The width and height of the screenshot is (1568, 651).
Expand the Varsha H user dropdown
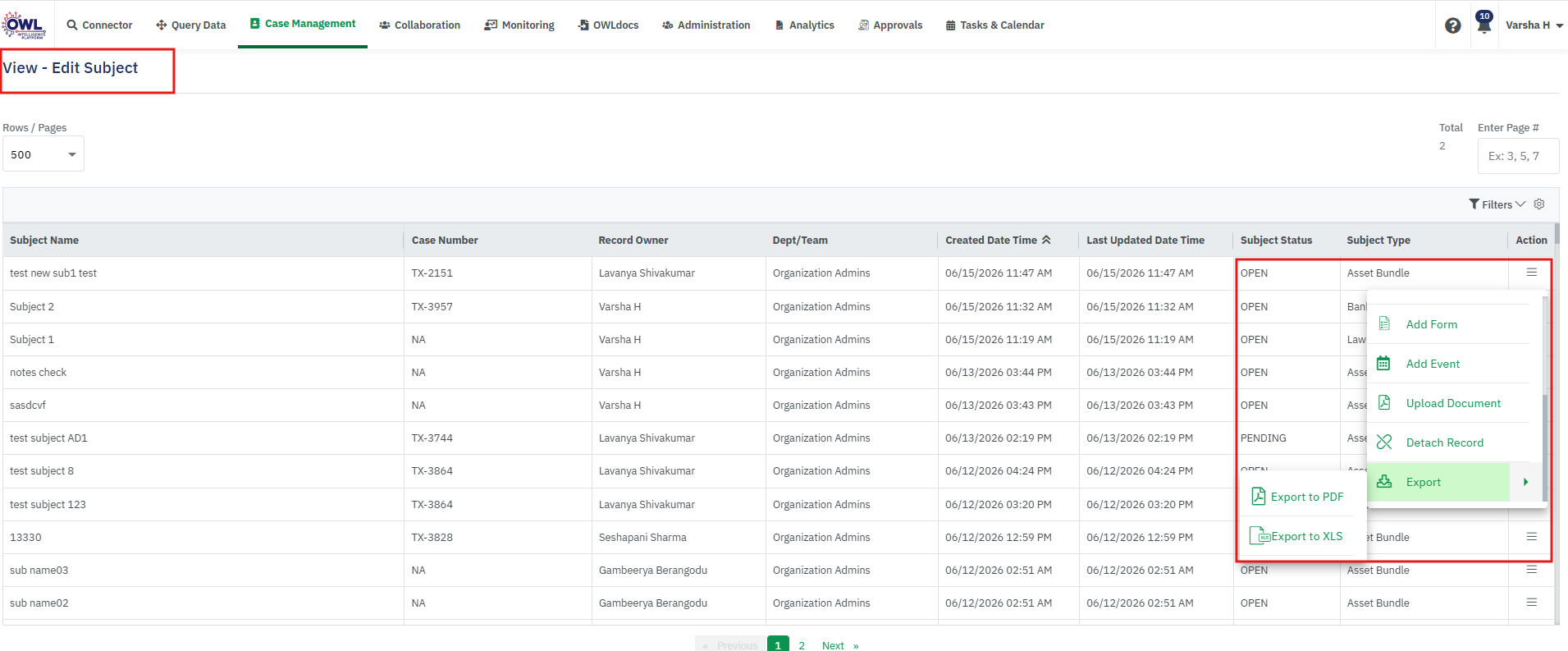click(1534, 25)
